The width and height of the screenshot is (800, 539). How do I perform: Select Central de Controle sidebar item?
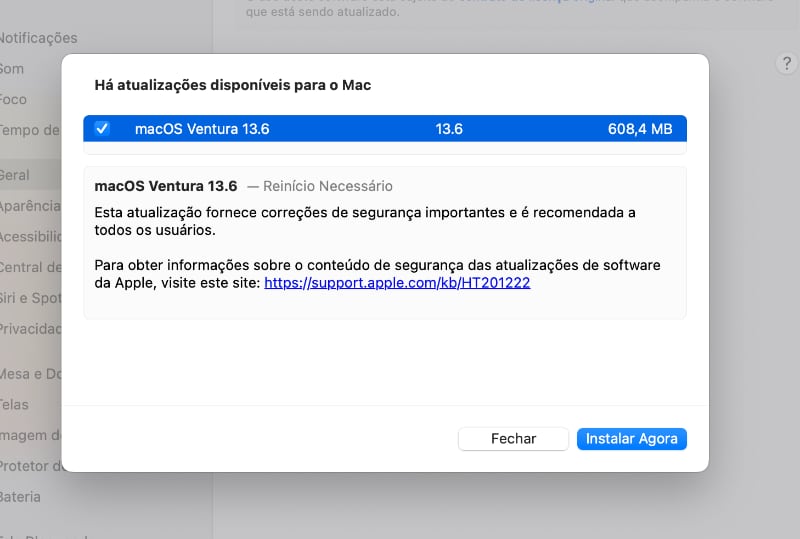30,267
